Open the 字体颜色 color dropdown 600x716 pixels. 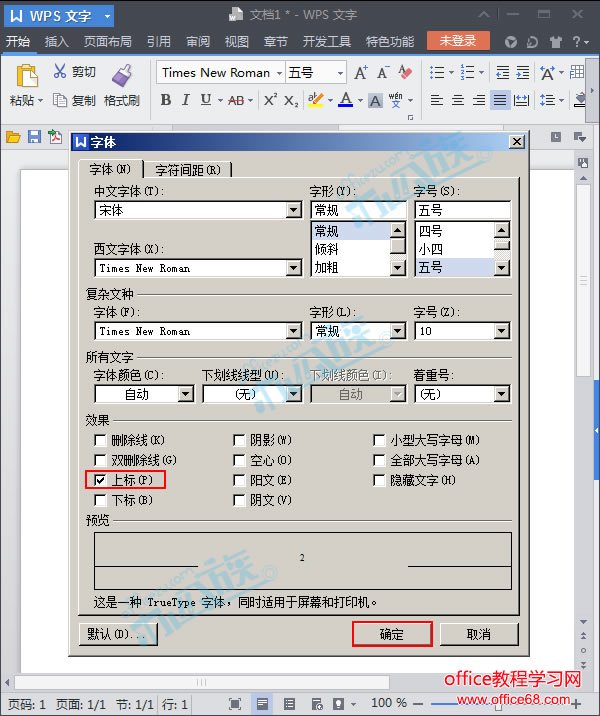(185, 394)
